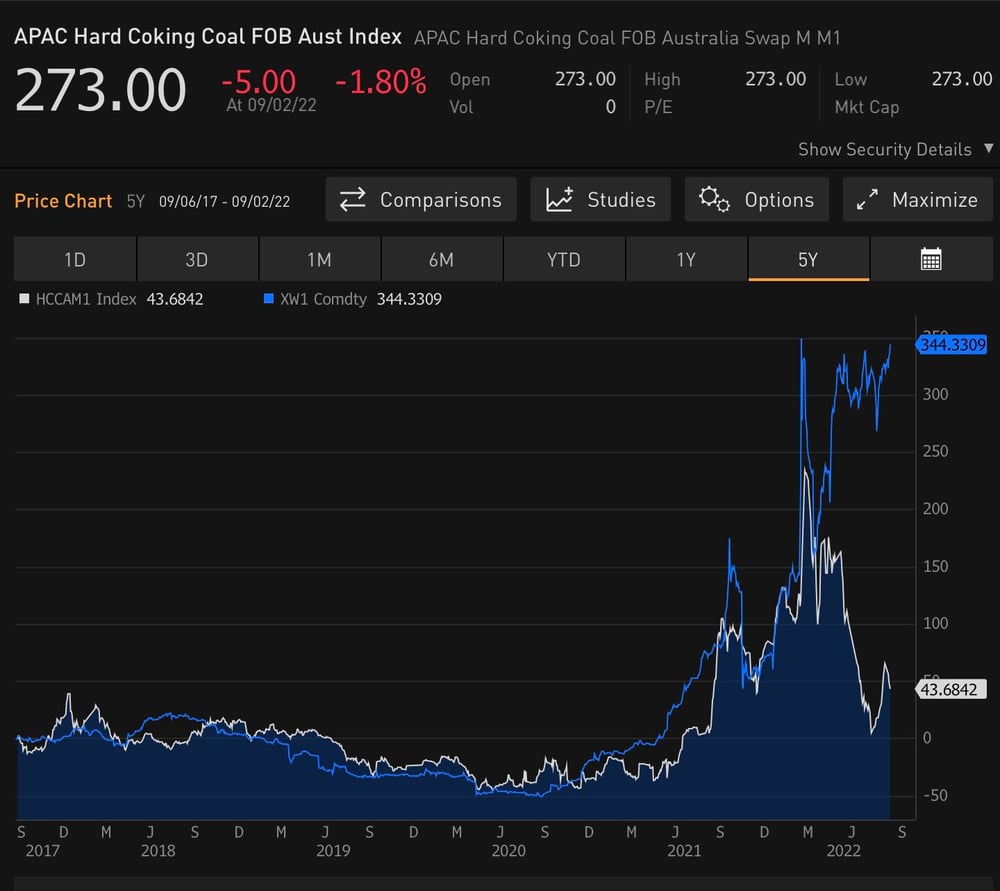Click the Open price label
Viewport: 1000px width, 891px height.
[x=470, y=80]
